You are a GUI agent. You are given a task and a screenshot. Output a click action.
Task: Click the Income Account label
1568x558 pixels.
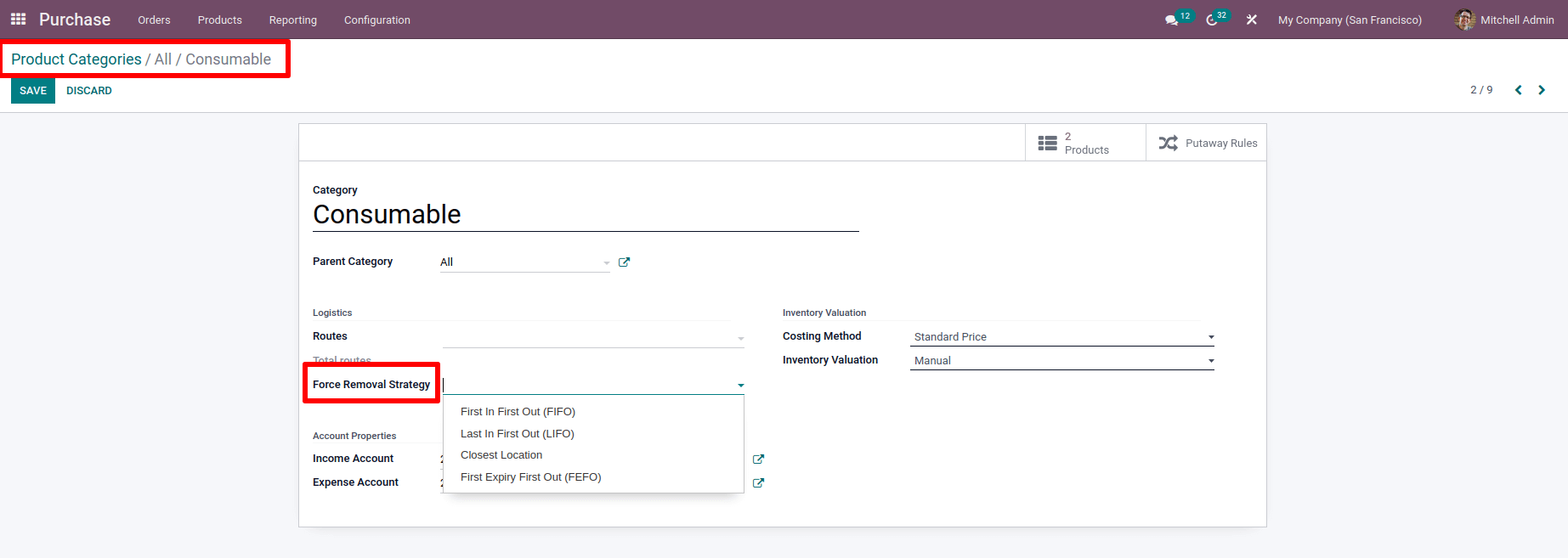pyautogui.click(x=353, y=459)
